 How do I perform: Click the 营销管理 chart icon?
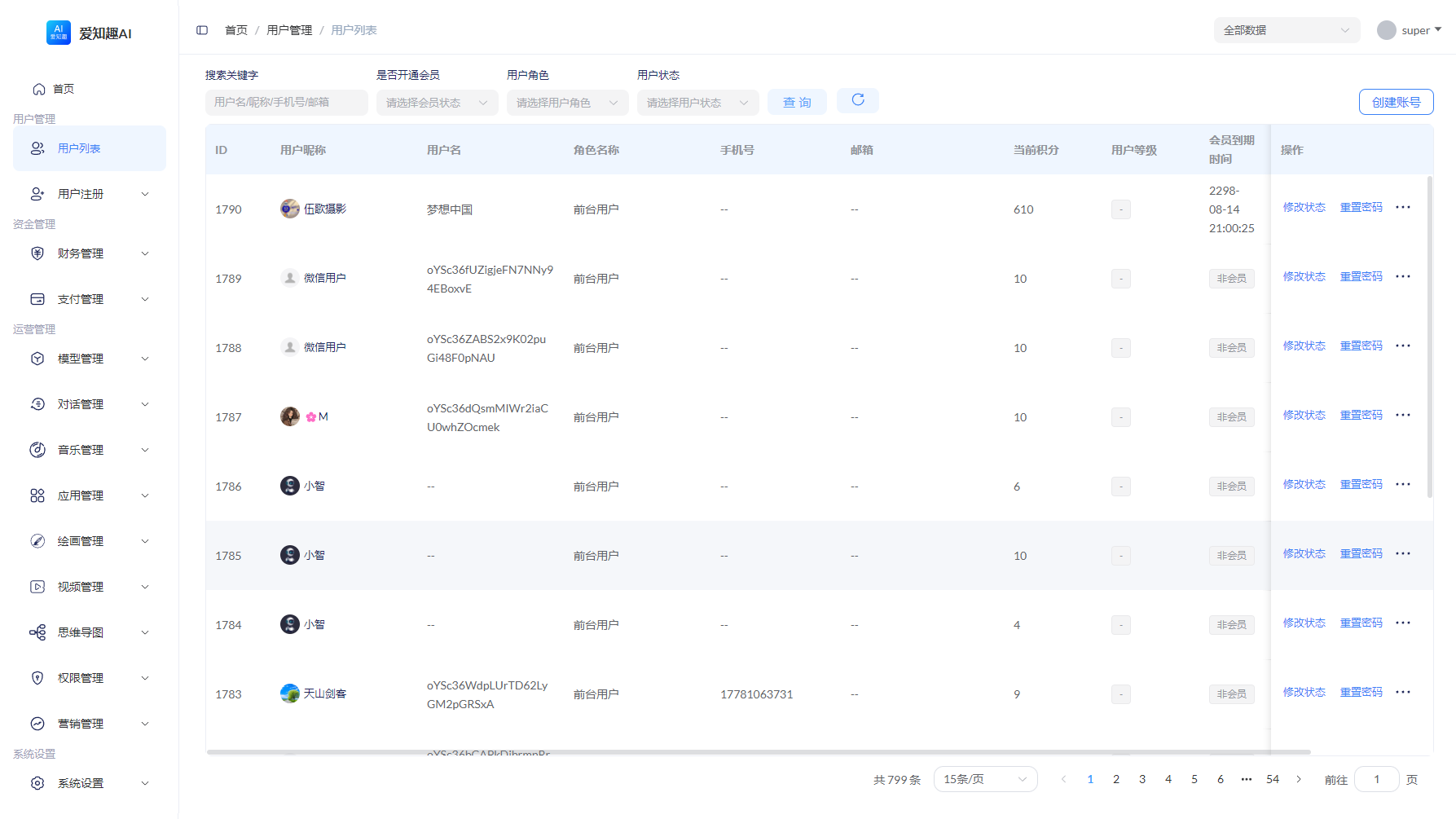37,724
